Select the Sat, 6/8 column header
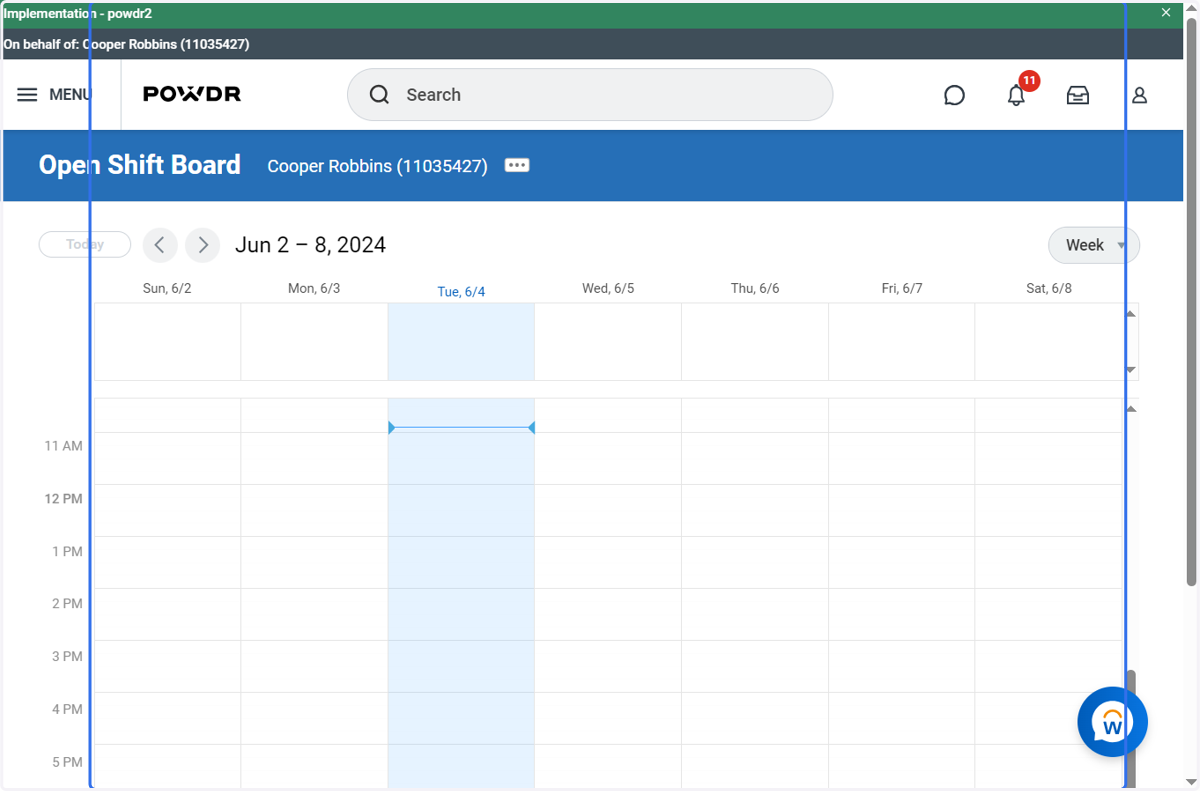This screenshot has height=791, width=1200. click(1049, 288)
